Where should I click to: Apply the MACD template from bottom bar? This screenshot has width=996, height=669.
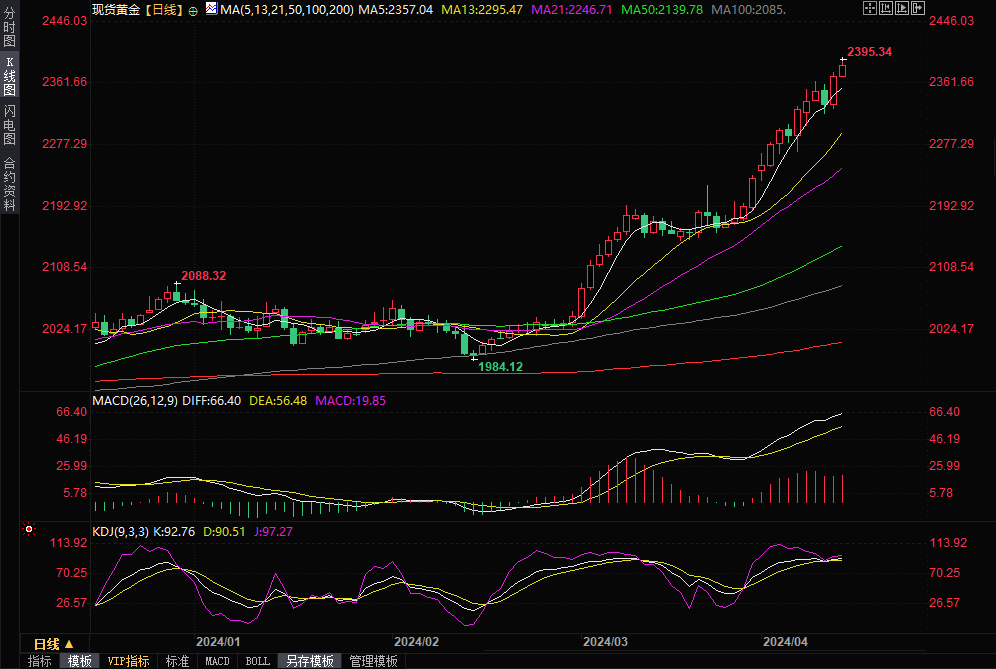coord(217,661)
